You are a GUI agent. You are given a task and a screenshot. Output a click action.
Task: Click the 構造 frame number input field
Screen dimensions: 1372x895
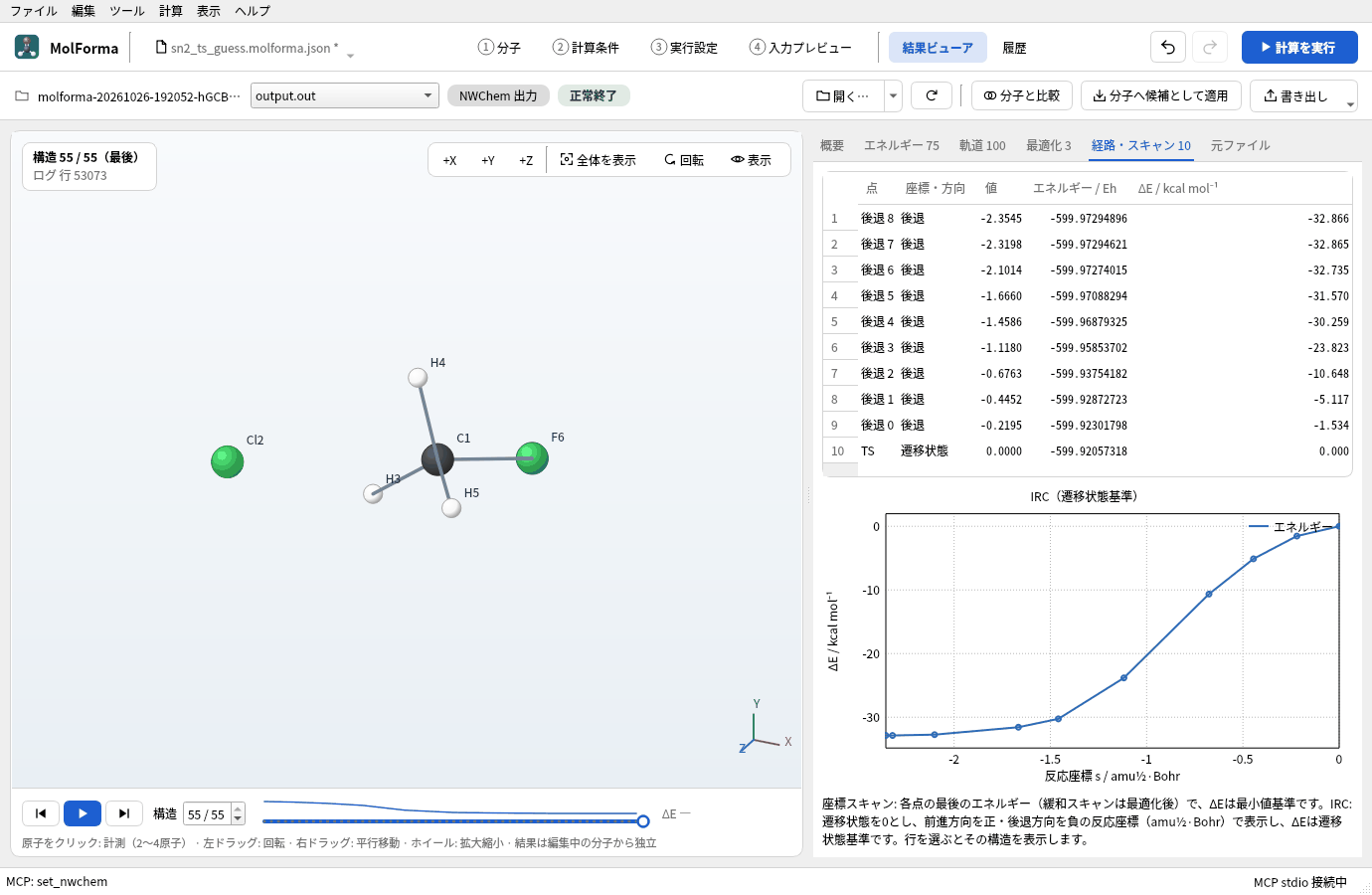(207, 814)
